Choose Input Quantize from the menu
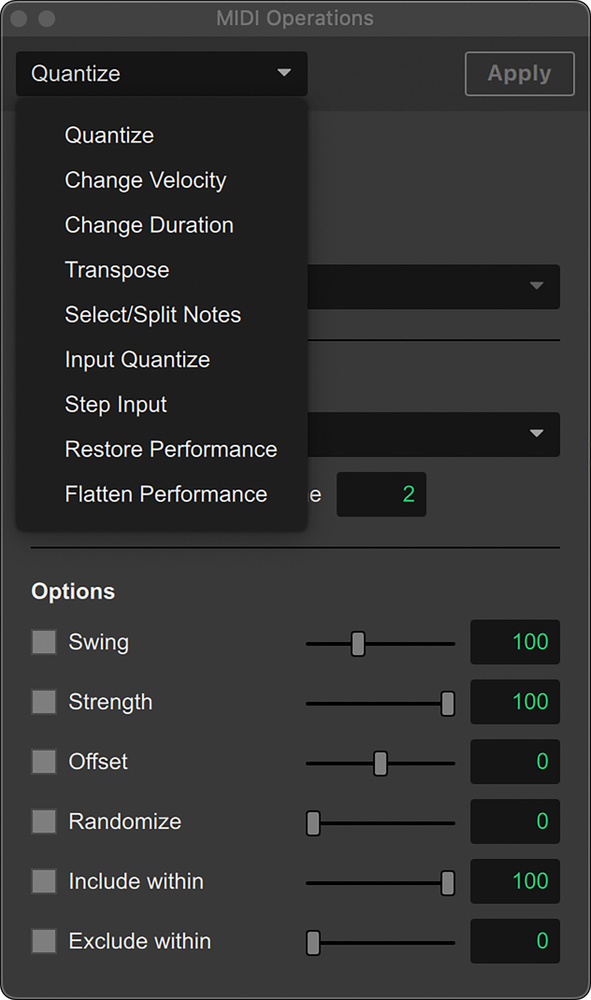Viewport: 591px width, 1000px height. [137, 359]
